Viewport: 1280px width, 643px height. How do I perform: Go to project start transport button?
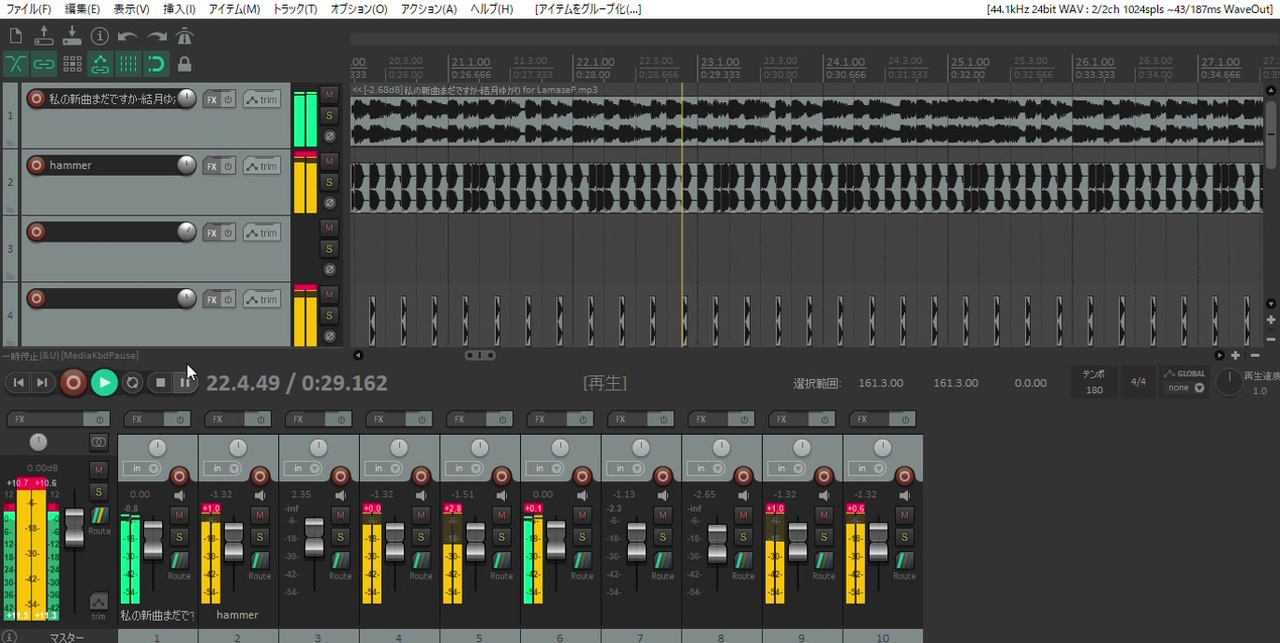(18, 382)
